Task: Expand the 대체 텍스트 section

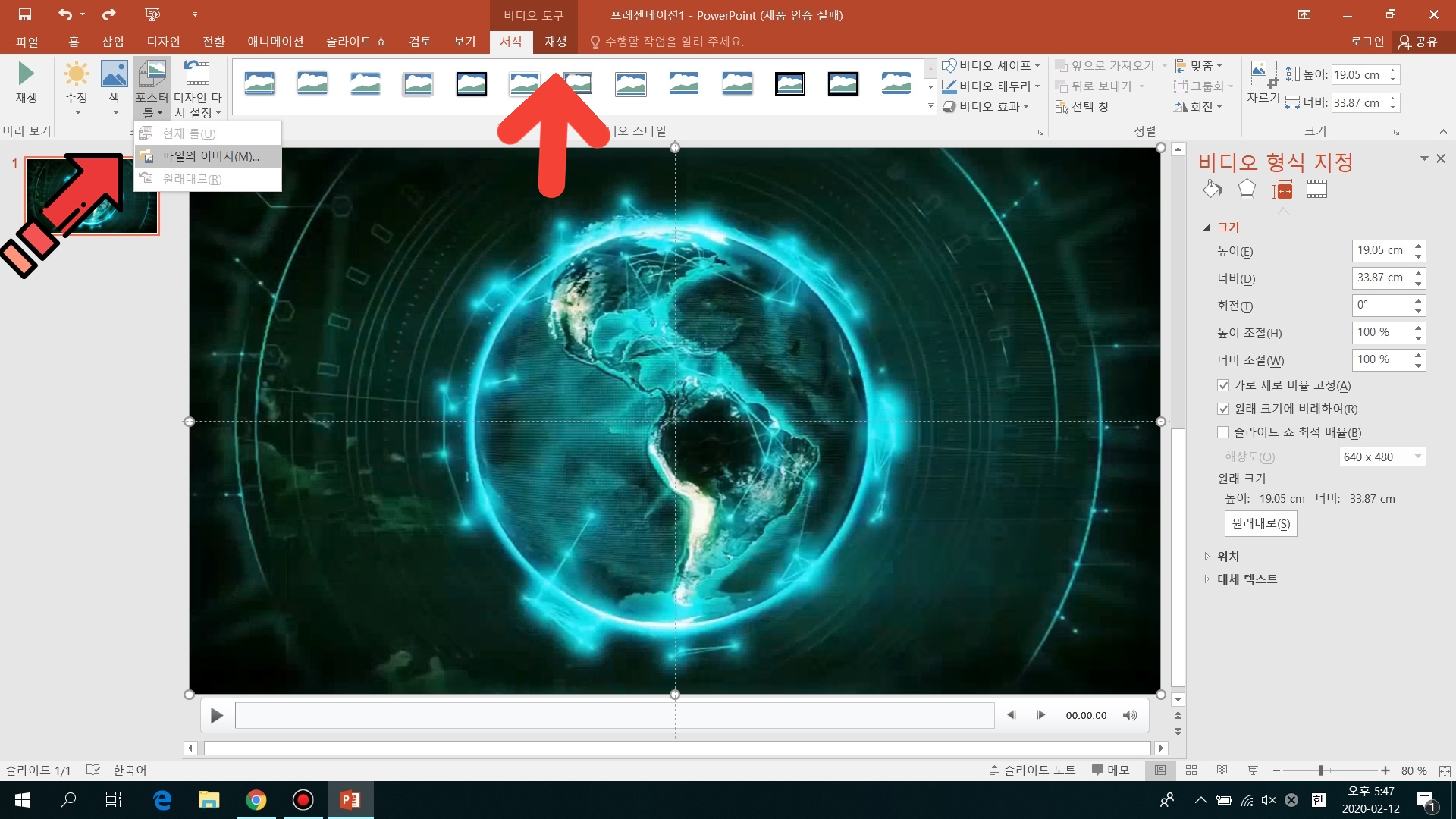Action: [x=1246, y=579]
